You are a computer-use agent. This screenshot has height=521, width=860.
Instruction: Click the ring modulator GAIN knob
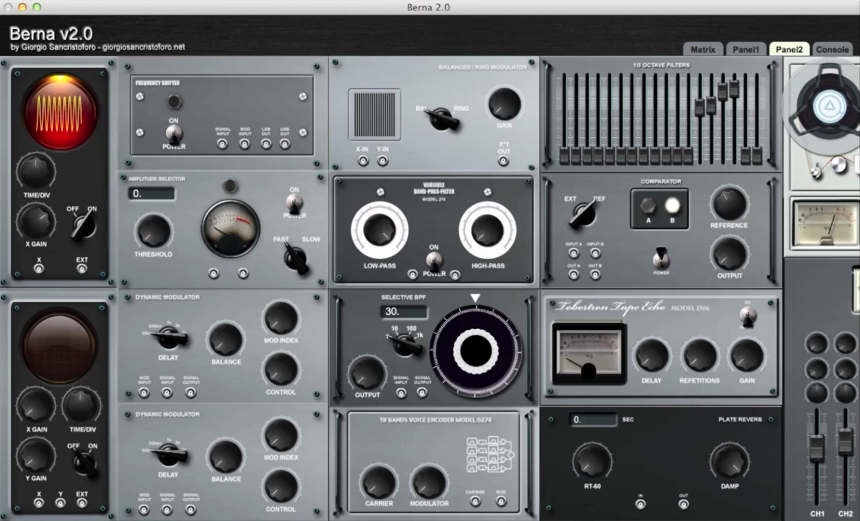tap(504, 104)
